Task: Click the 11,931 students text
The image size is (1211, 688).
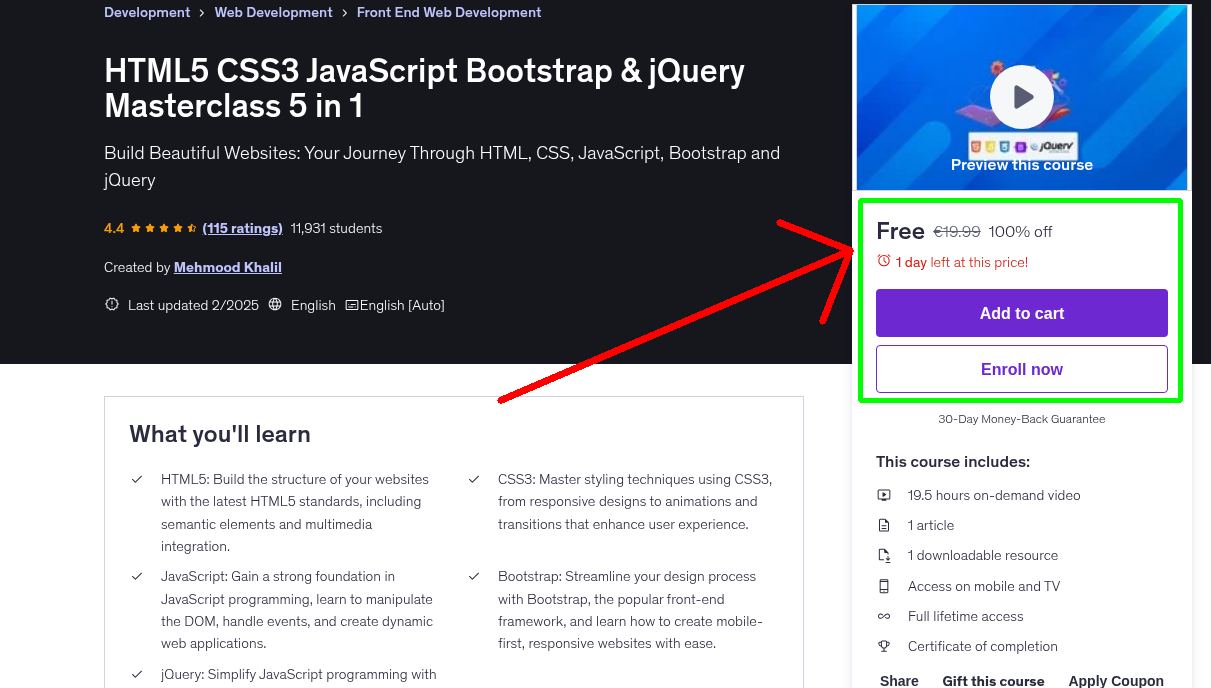Action: click(x=336, y=228)
